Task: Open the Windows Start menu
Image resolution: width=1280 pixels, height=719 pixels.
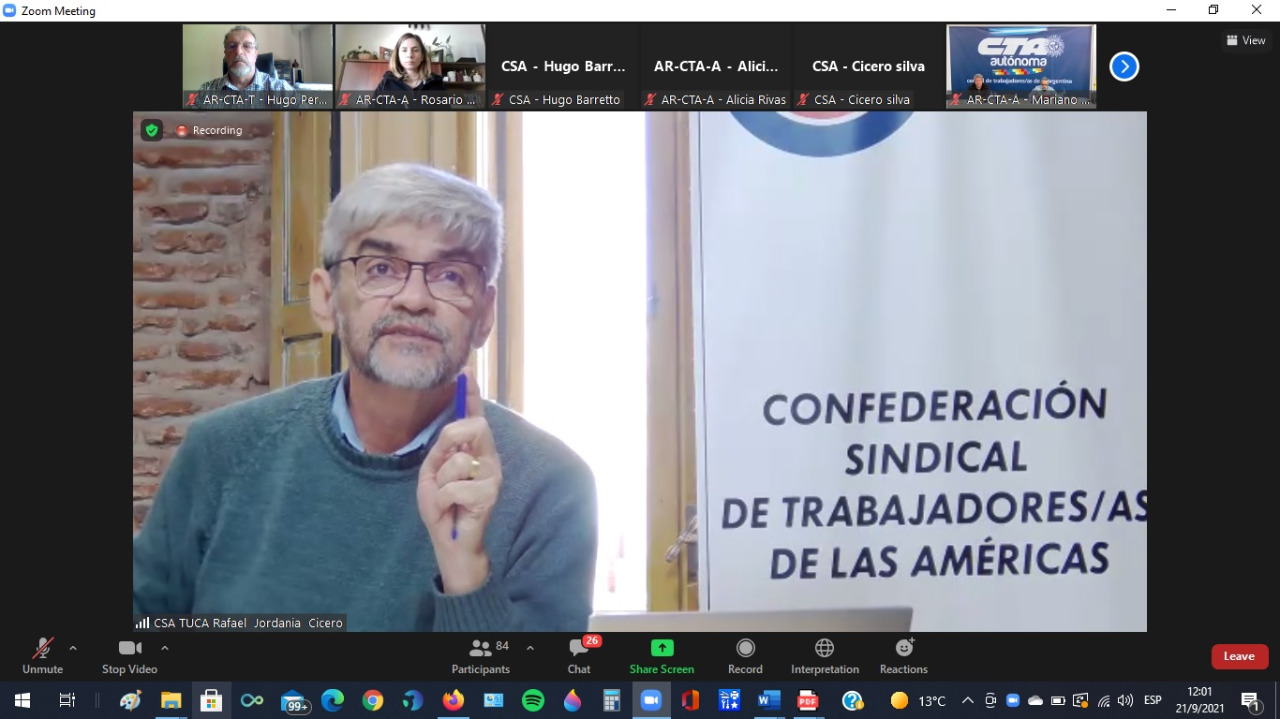Action: coord(22,700)
